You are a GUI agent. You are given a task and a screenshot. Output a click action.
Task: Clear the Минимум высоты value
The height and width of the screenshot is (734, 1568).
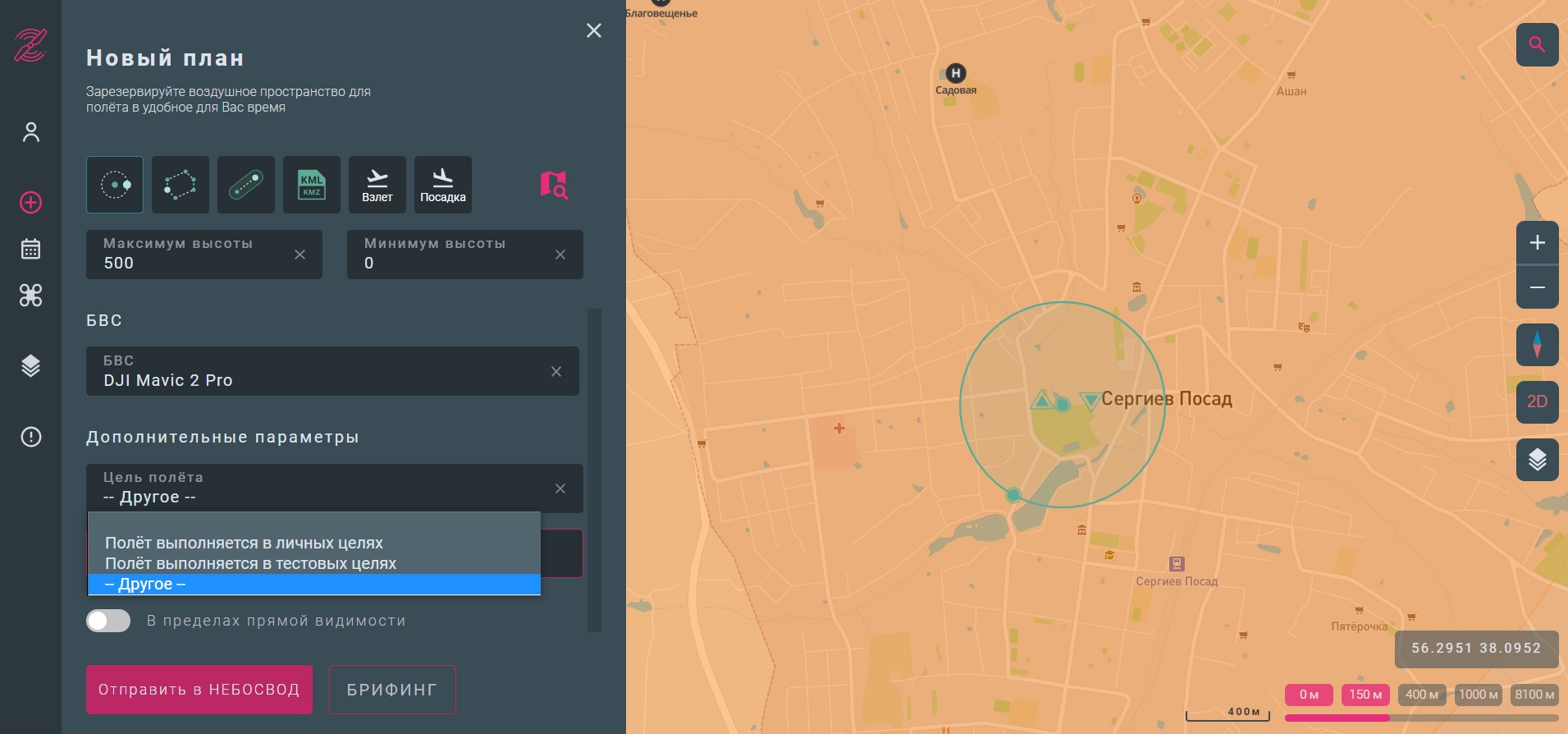[x=560, y=255]
